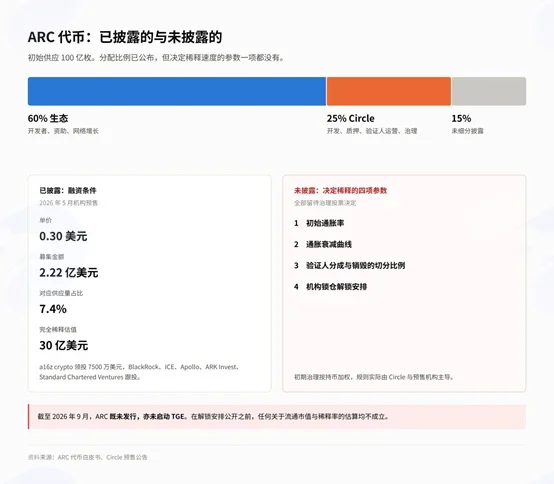Click the '15%' allocation label

point(461,118)
